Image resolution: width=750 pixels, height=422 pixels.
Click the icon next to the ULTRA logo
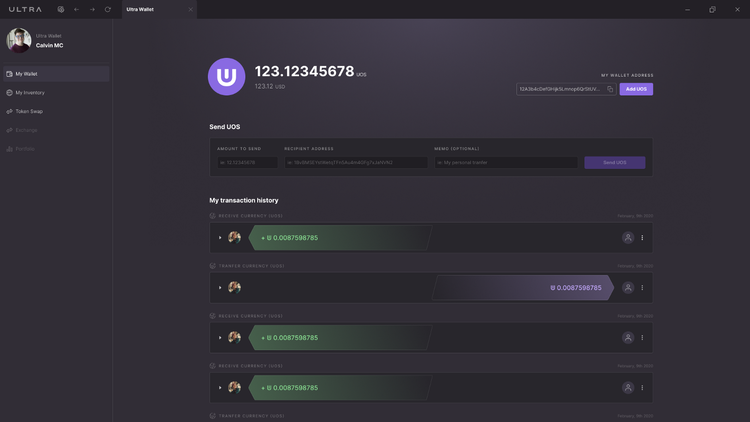click(x=61, y=9)
